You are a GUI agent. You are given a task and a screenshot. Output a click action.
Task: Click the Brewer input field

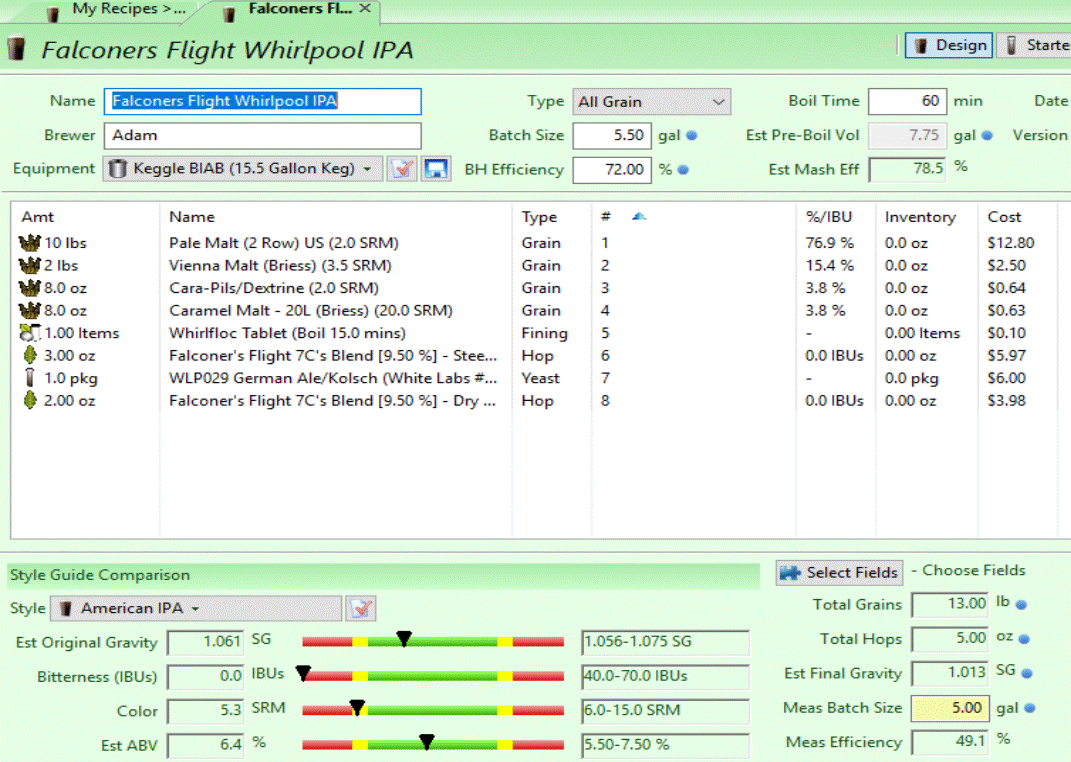click(262, 135)
